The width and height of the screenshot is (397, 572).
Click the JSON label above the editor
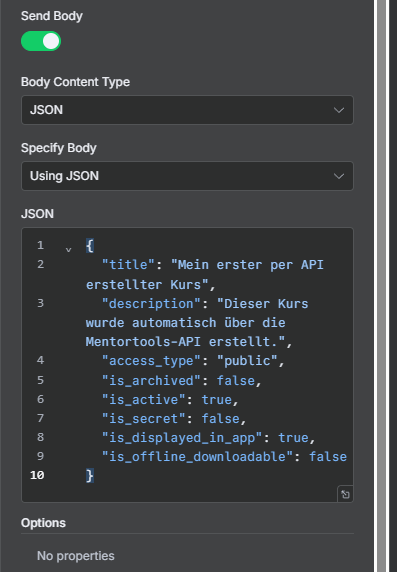37,213
